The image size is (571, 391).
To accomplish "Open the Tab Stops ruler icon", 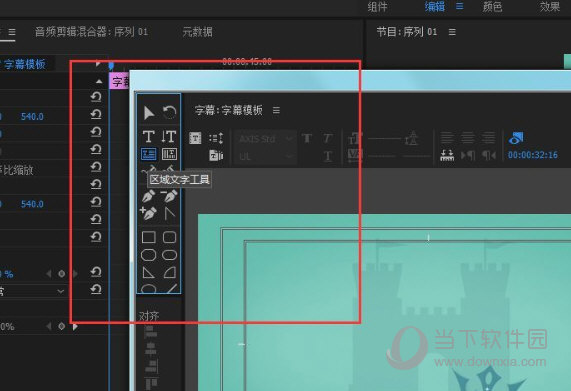I will tap(447, 155).
